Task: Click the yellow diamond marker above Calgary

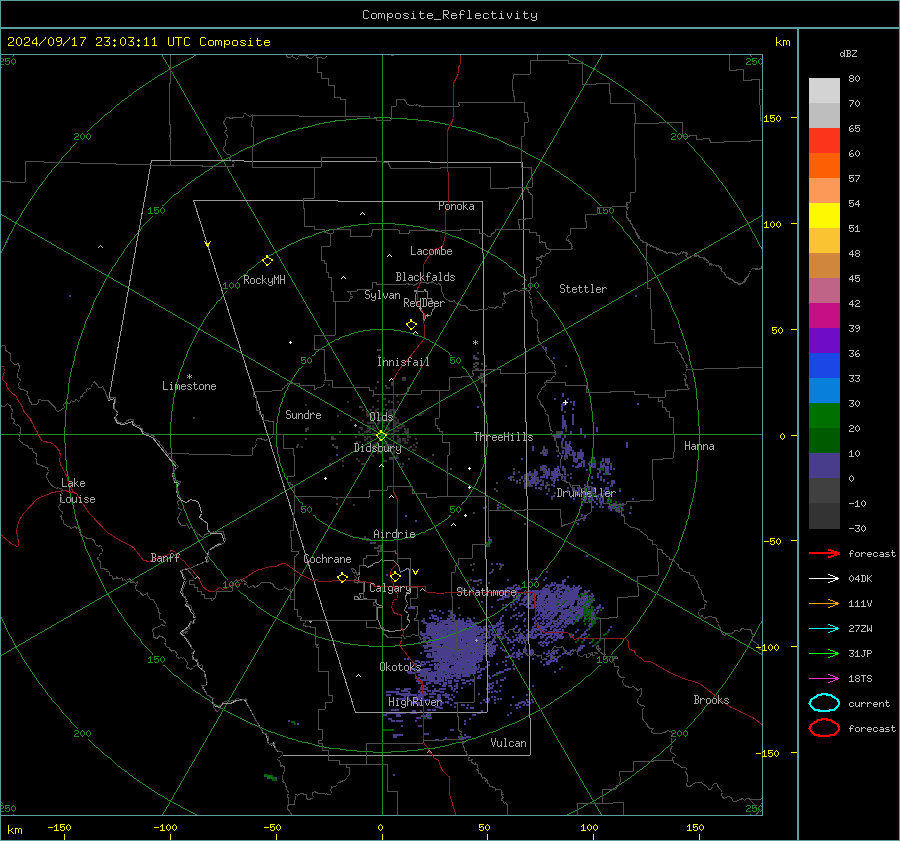Action: click(x=395, y=576)
